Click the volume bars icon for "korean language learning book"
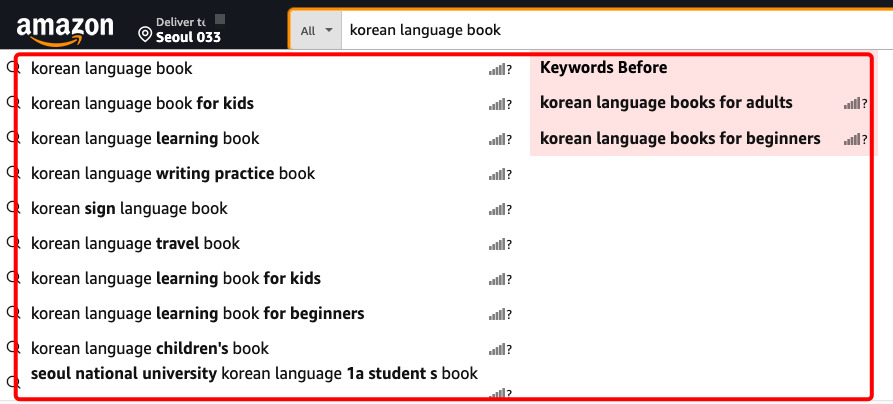Screen dimensions: 893x404 click(497, 140)
